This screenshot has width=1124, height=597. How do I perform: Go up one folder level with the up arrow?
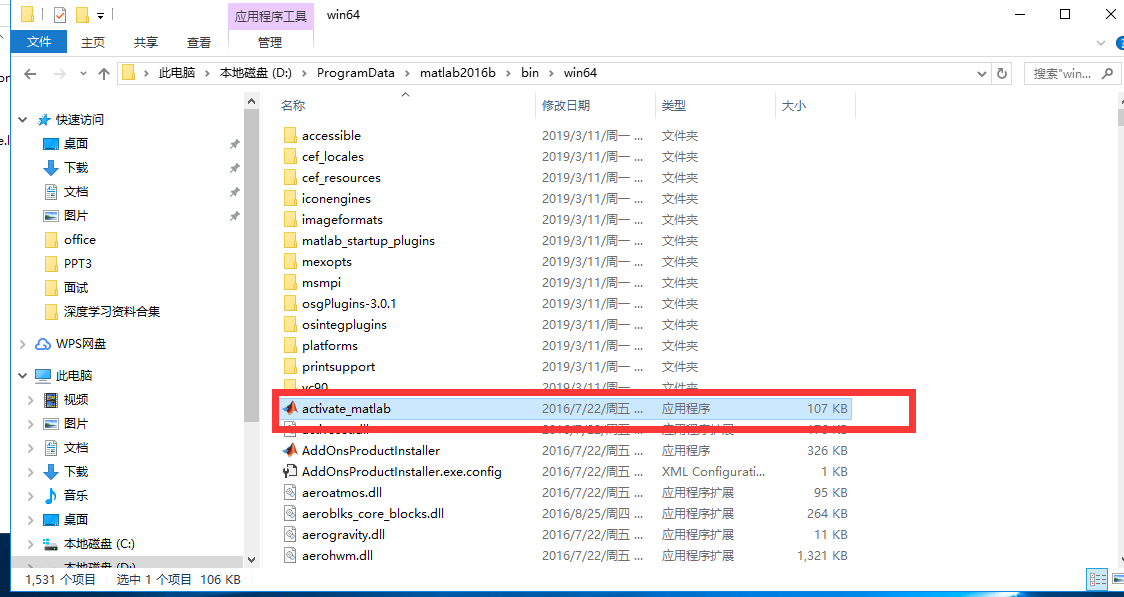coord(105,72)
